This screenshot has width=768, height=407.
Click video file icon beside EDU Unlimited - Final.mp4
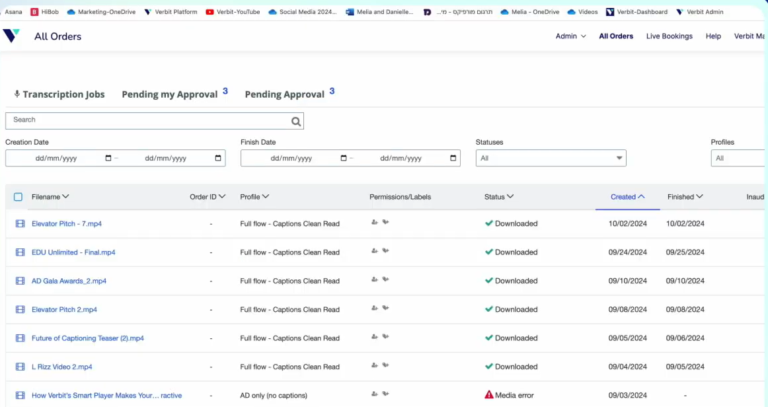pos(20,253)
